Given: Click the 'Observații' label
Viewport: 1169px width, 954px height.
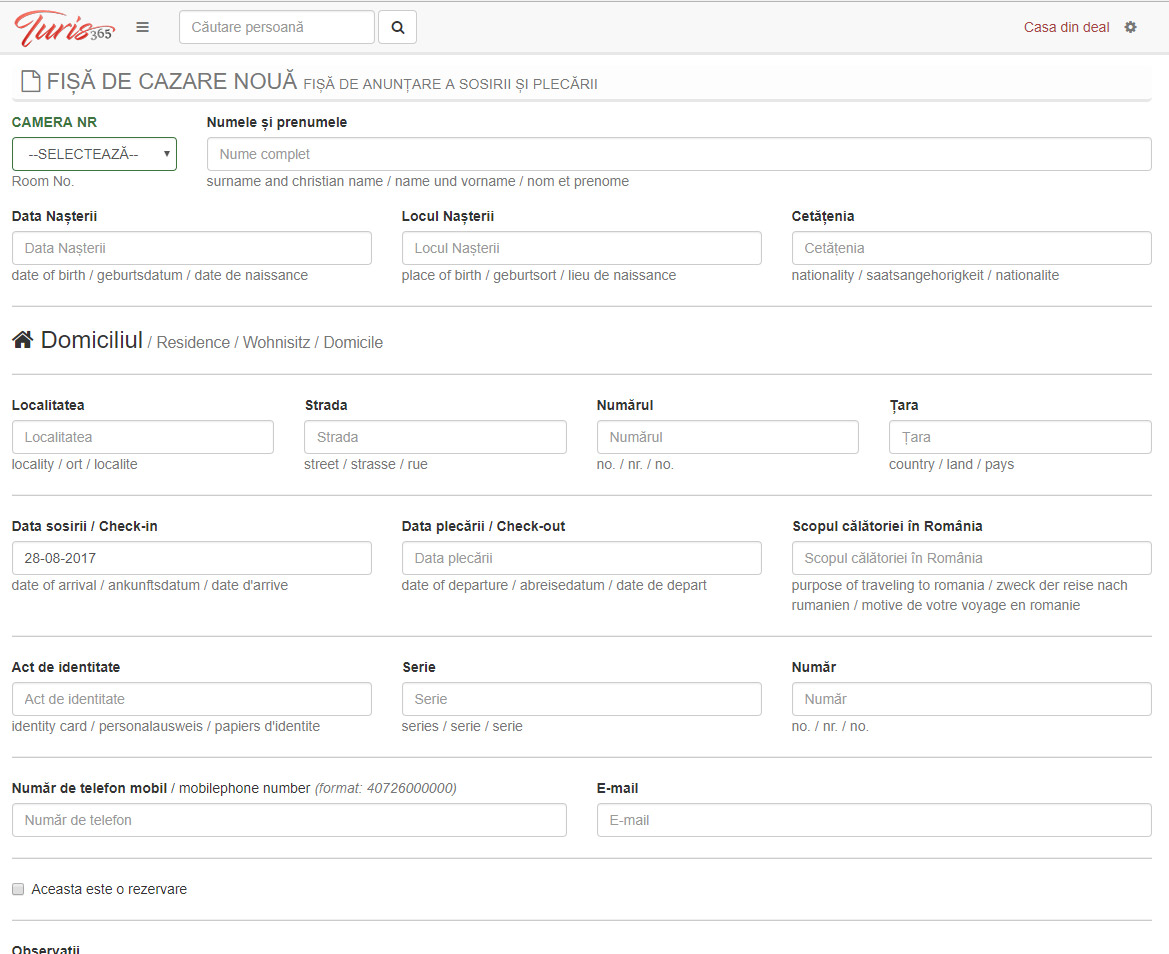Looking at the screenshot, I should (46, 949).
